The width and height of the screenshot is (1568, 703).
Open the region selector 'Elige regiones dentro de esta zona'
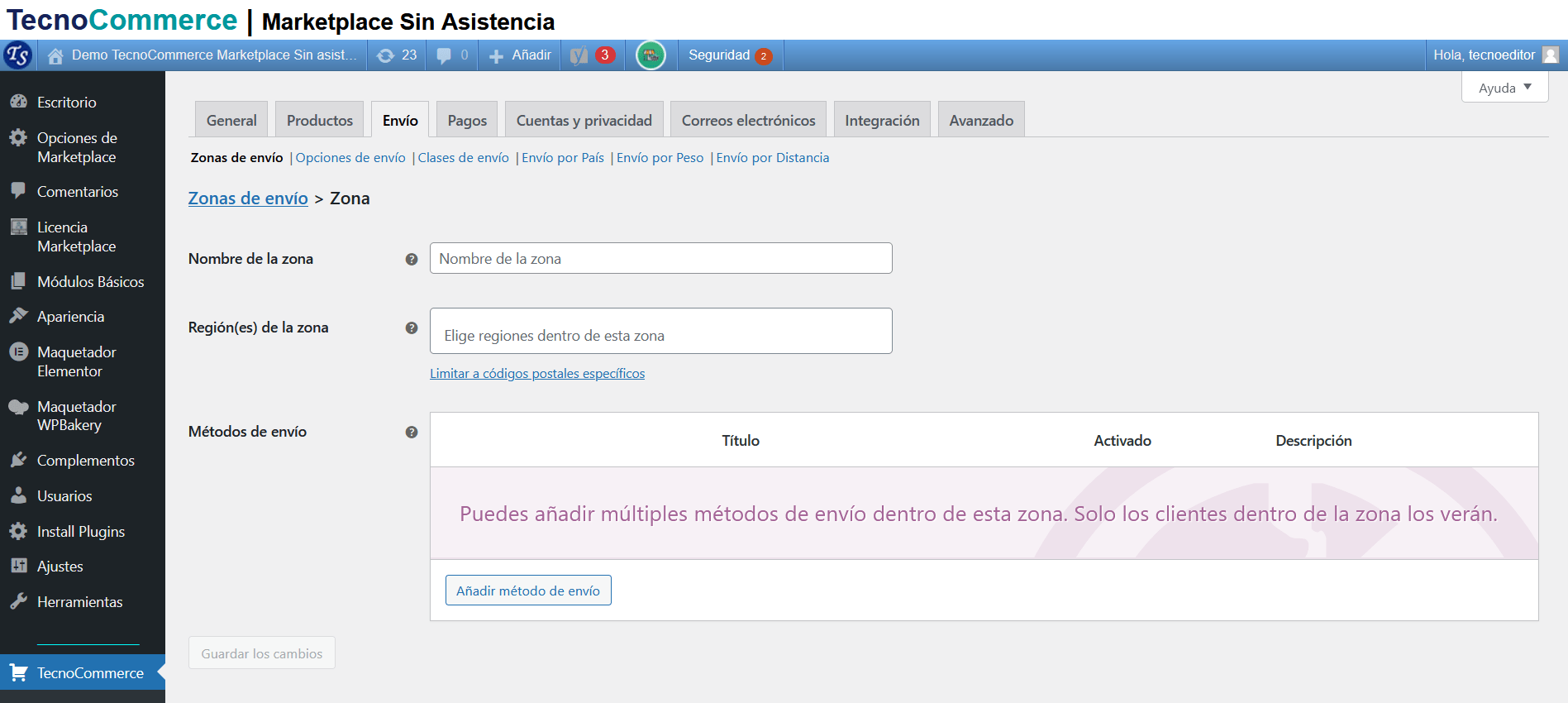pyautogui.click(x=661, y=331)
